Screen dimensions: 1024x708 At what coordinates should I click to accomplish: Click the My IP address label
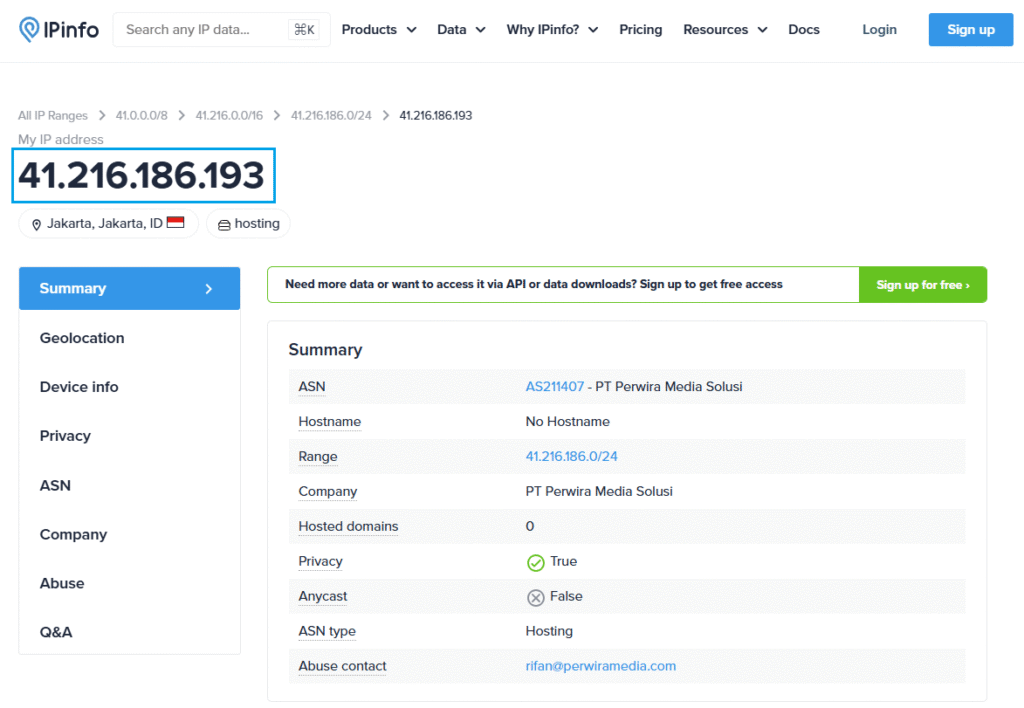click(61, 140)
